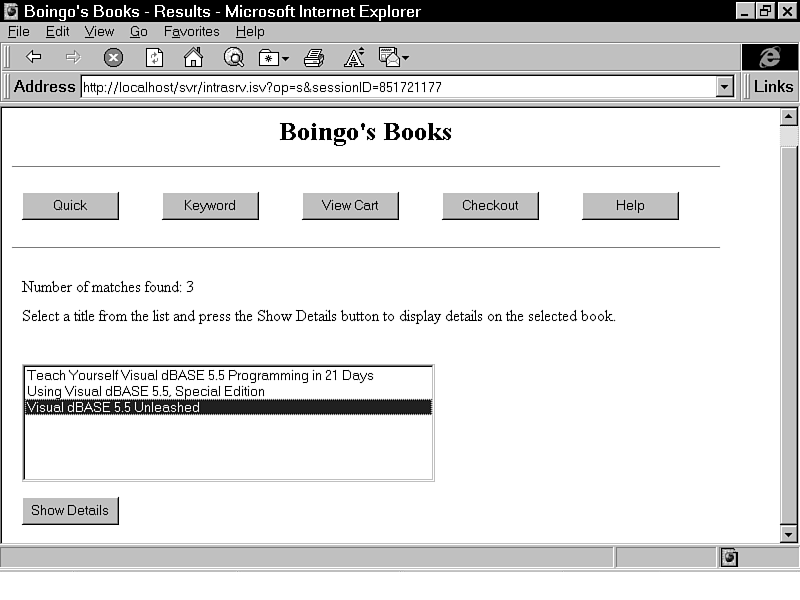
Task: Click the Back arrow toolbar icon
Action: (x=34, y=57)
